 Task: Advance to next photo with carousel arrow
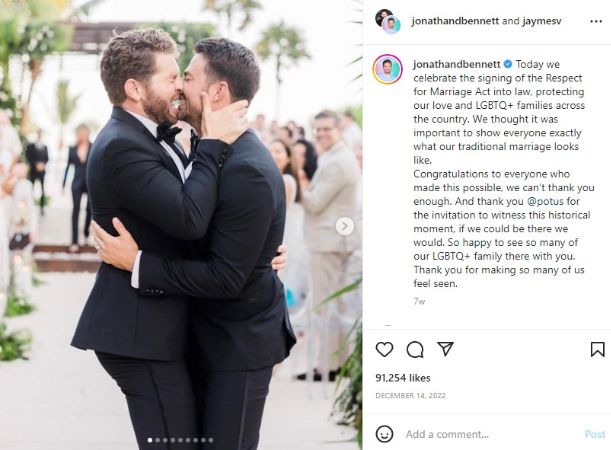pos(345,226)
